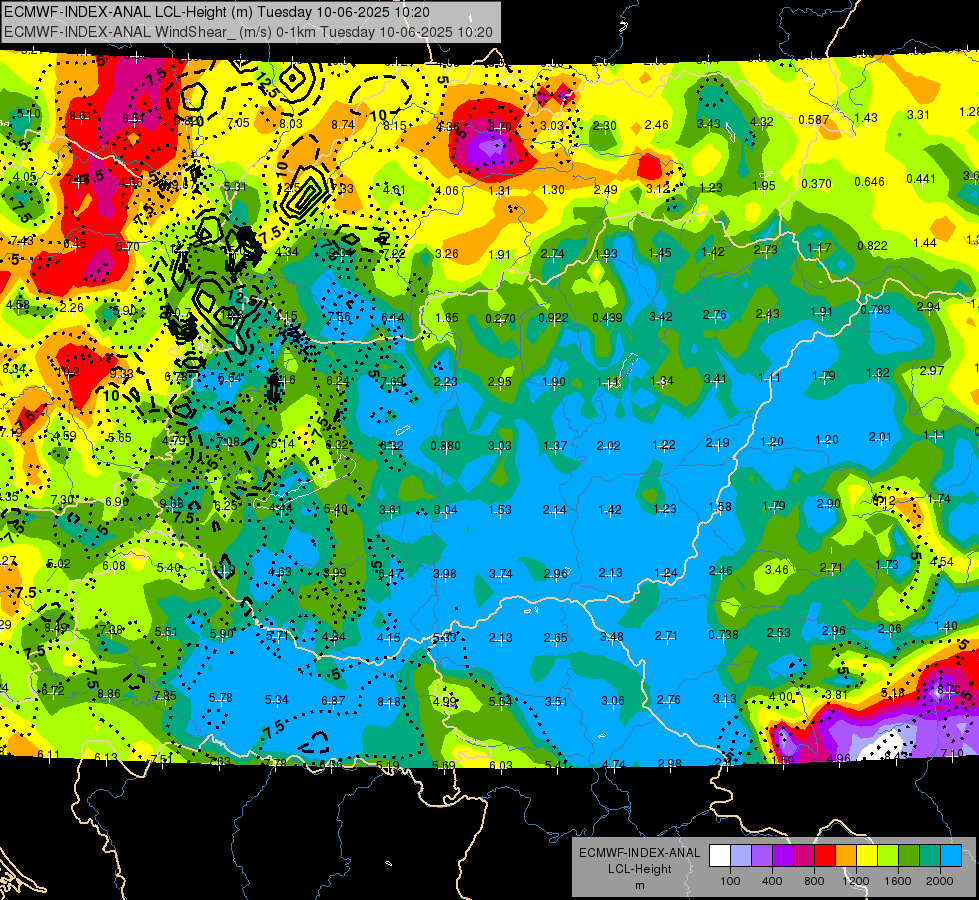Click the wind shear value 3.74
The height and width of the screenshot is (900, 979).
click(x=501, y=574)
